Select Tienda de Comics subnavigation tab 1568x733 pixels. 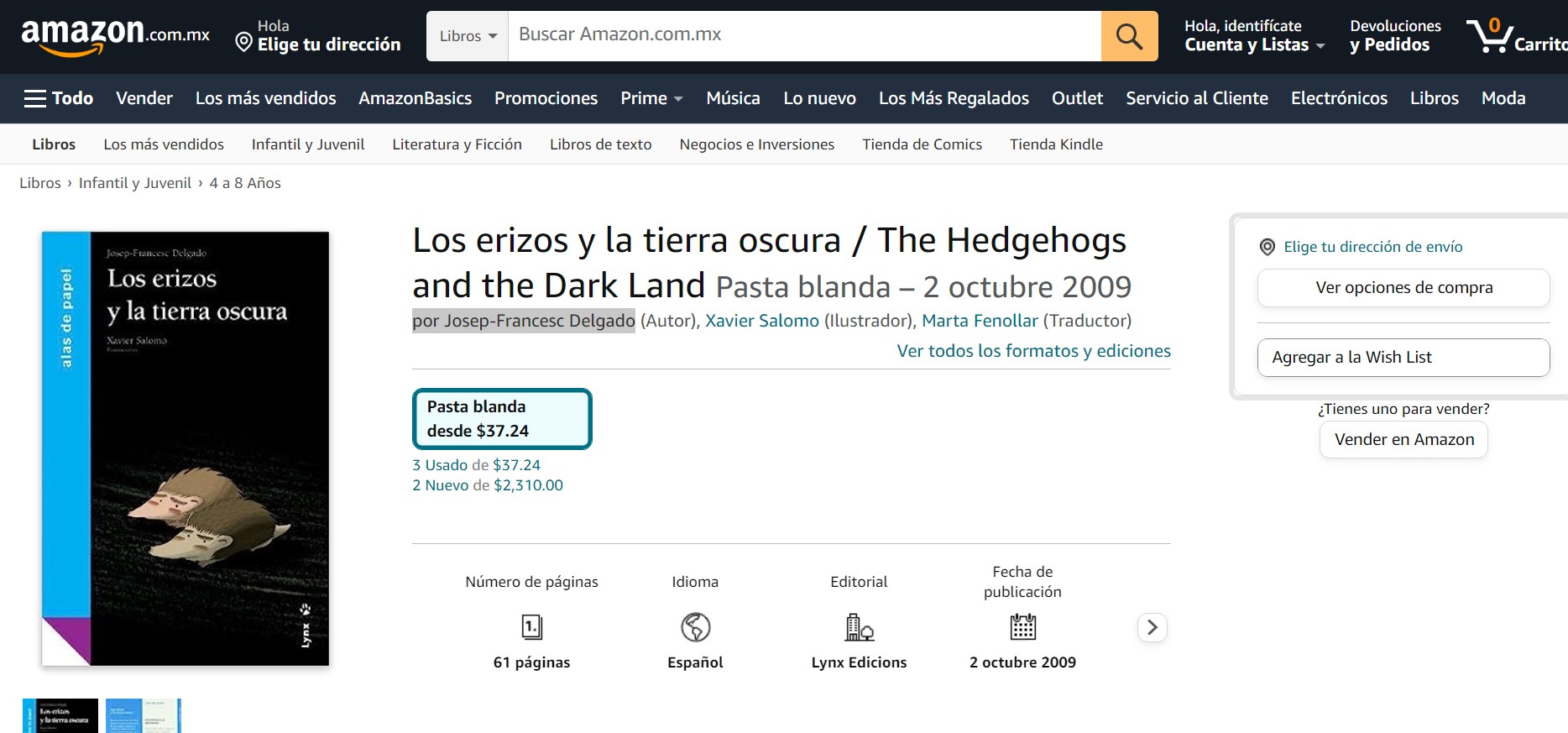(x=922, y=144)
